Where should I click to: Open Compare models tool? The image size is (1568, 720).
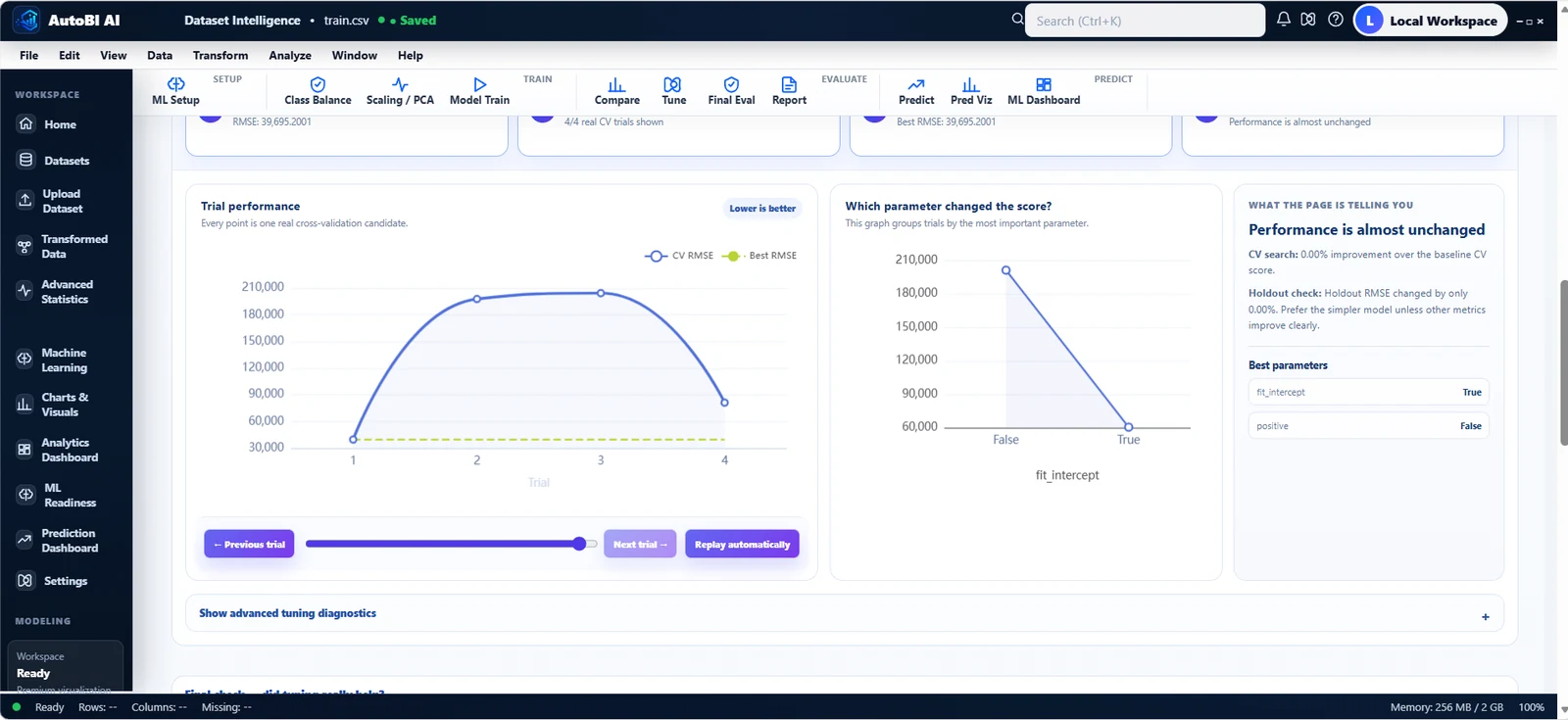[616, 91]
